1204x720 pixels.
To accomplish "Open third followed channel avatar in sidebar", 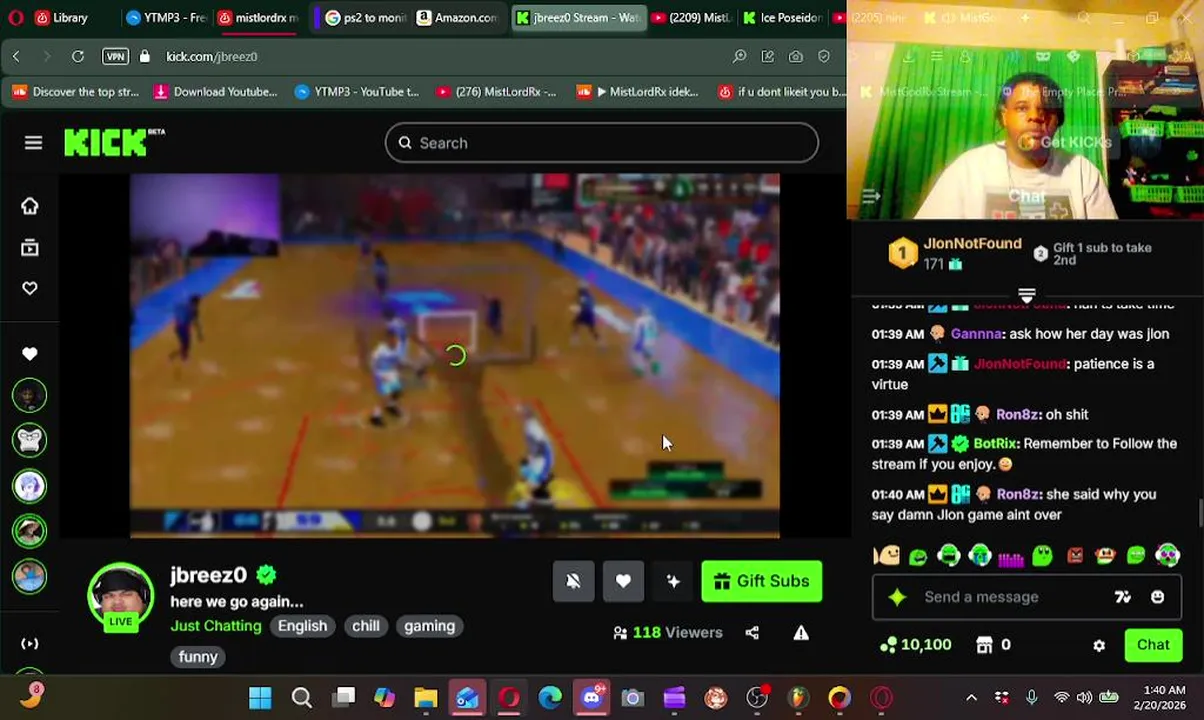I will point(30,486).
